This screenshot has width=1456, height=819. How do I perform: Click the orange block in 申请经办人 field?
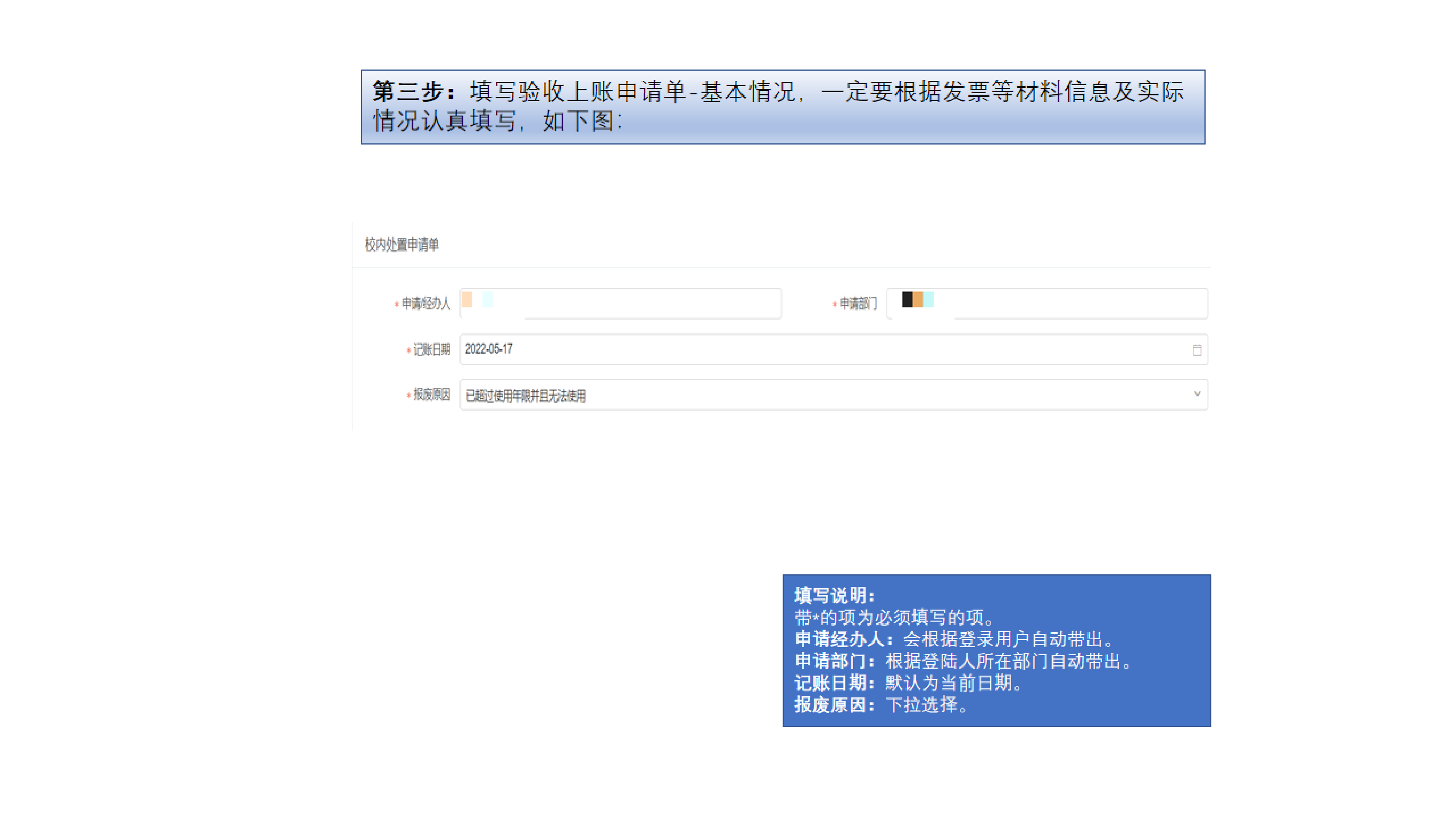[x=467, y=300]
